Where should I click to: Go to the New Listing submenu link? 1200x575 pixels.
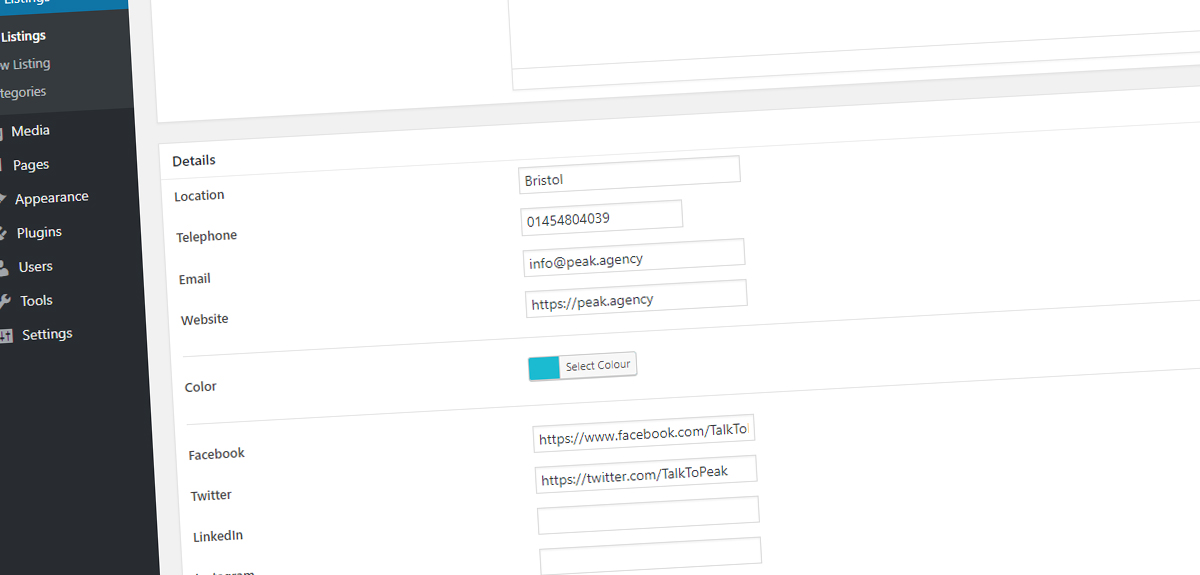pos(25,64)
